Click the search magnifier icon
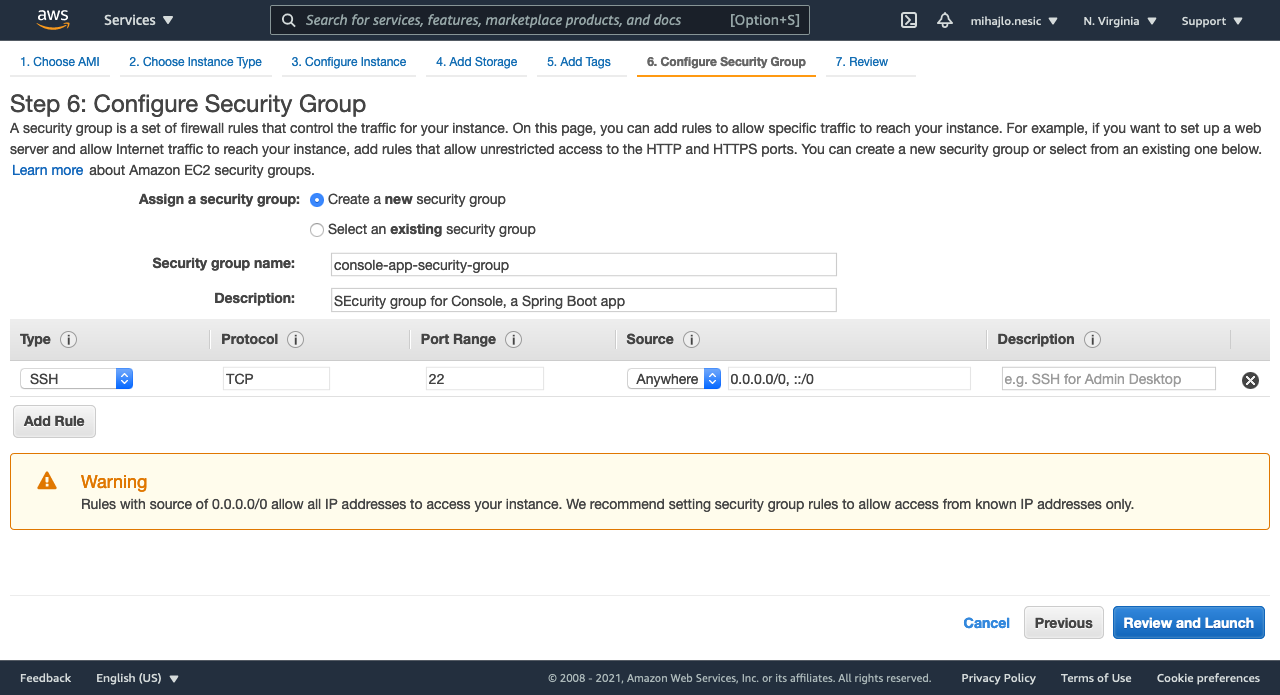The width and height of the screenshot is (1280, 695). coord(288,20)
